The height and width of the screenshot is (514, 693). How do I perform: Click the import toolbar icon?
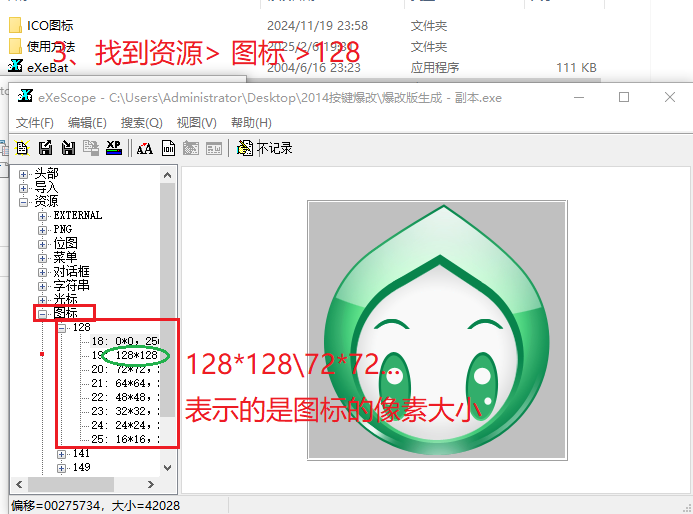(x=68, y=148)
